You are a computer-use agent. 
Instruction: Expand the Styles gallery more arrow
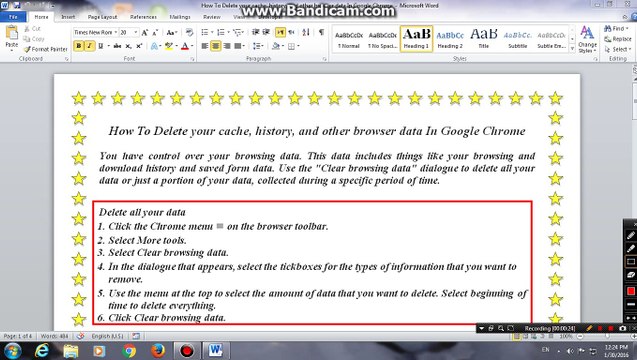572,49
